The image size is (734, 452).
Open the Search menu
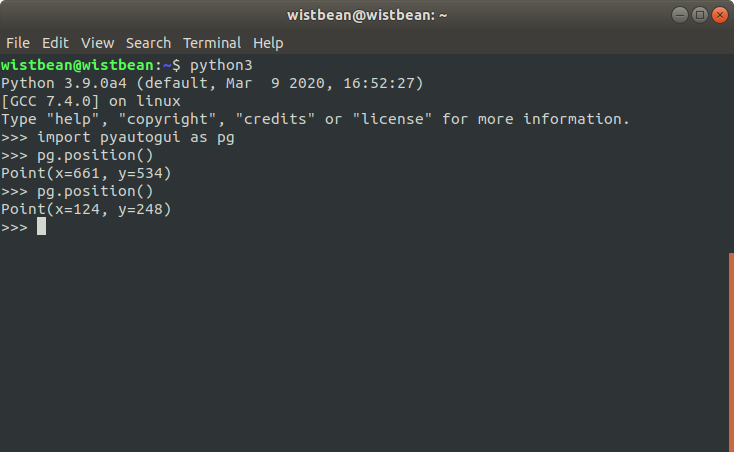point(148,43)
